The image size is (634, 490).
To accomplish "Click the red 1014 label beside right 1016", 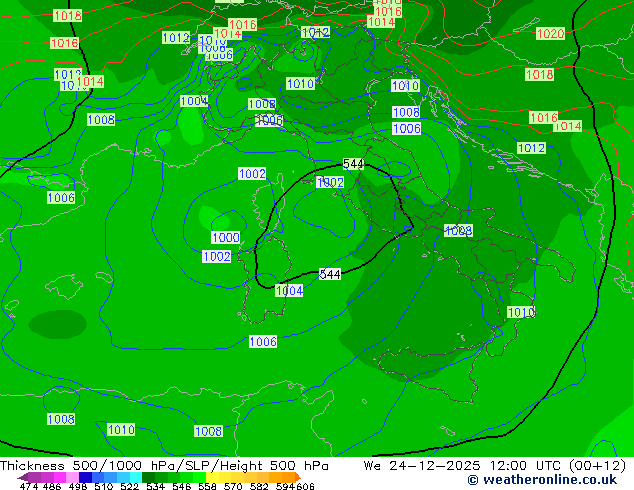I will pos(568,126).
